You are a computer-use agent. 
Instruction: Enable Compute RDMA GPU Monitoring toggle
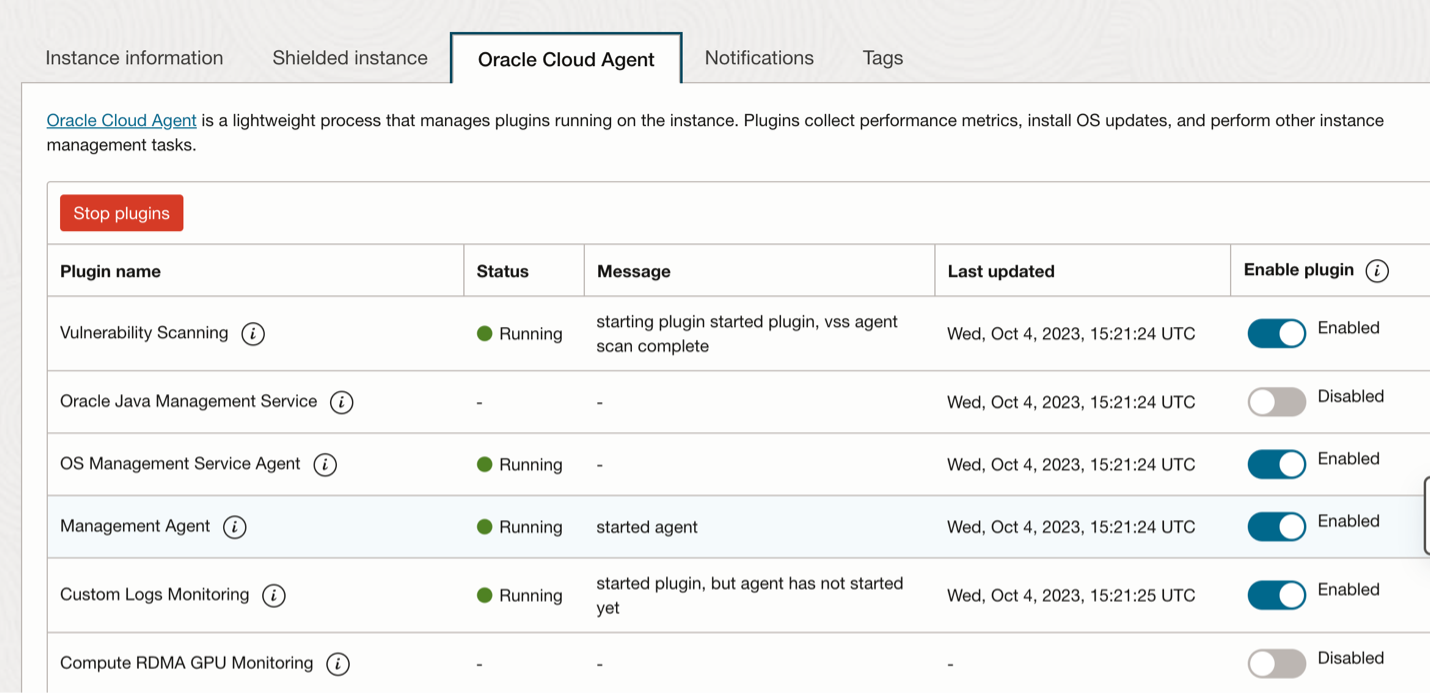point(1276,664)
